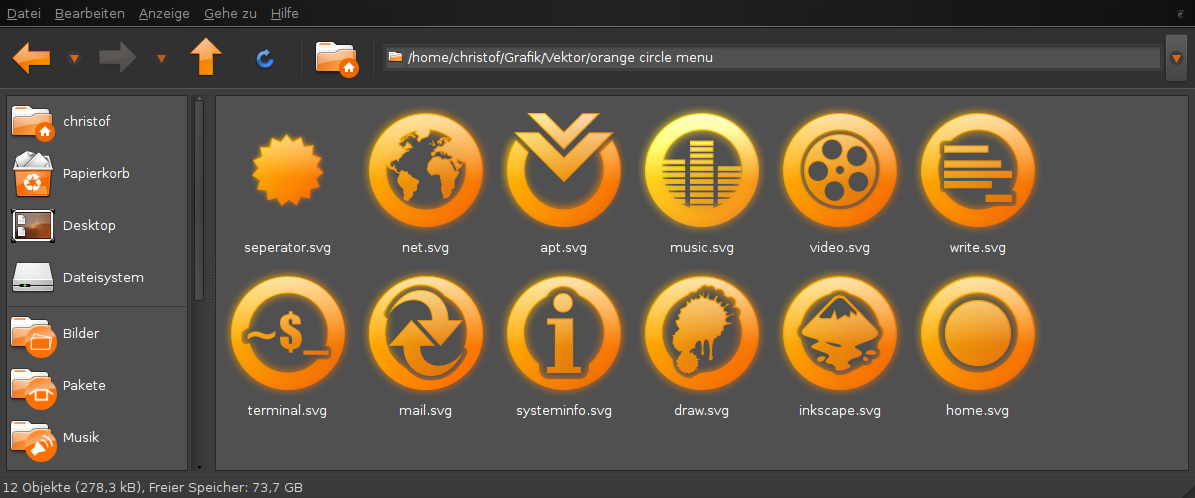Click the seperator.svg file name
This screenshot has height=498, width=1195.
tap(287, 248)
